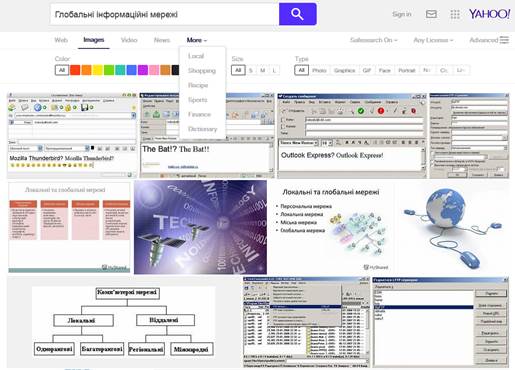This screenshot has width=515, height=370.
Task: Open the apps grid icon
Action: click(455, 14)
